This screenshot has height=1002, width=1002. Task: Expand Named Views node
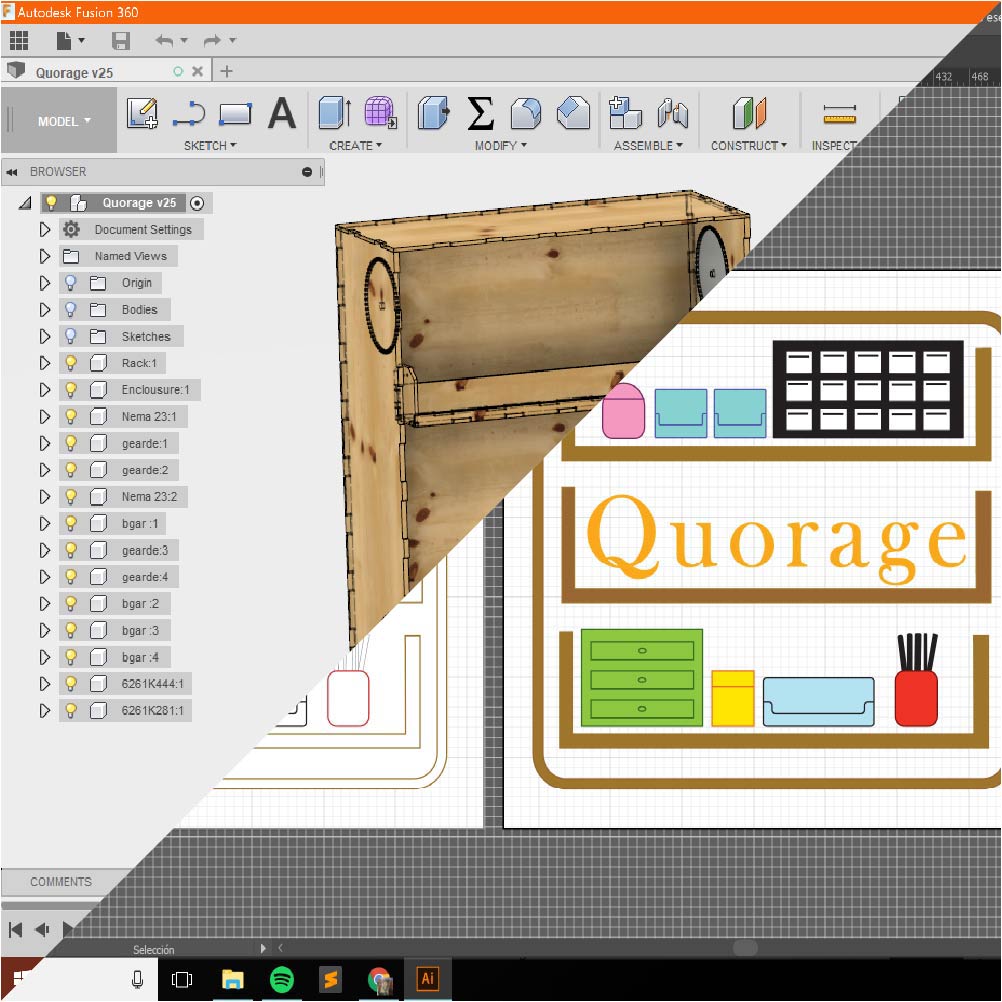click(x=45, y=256)
